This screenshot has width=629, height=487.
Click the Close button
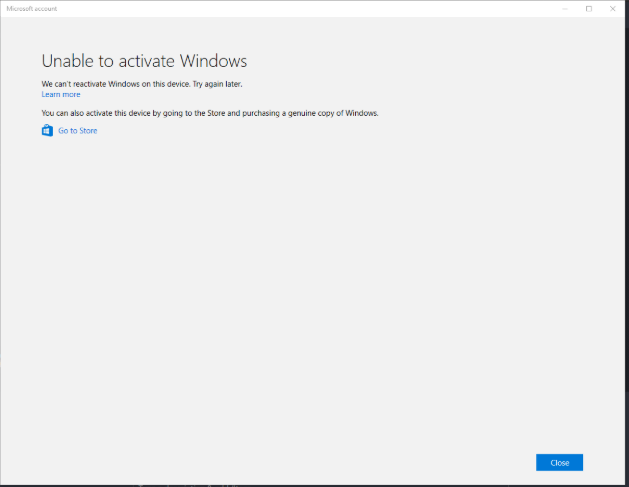pos(559,463)
